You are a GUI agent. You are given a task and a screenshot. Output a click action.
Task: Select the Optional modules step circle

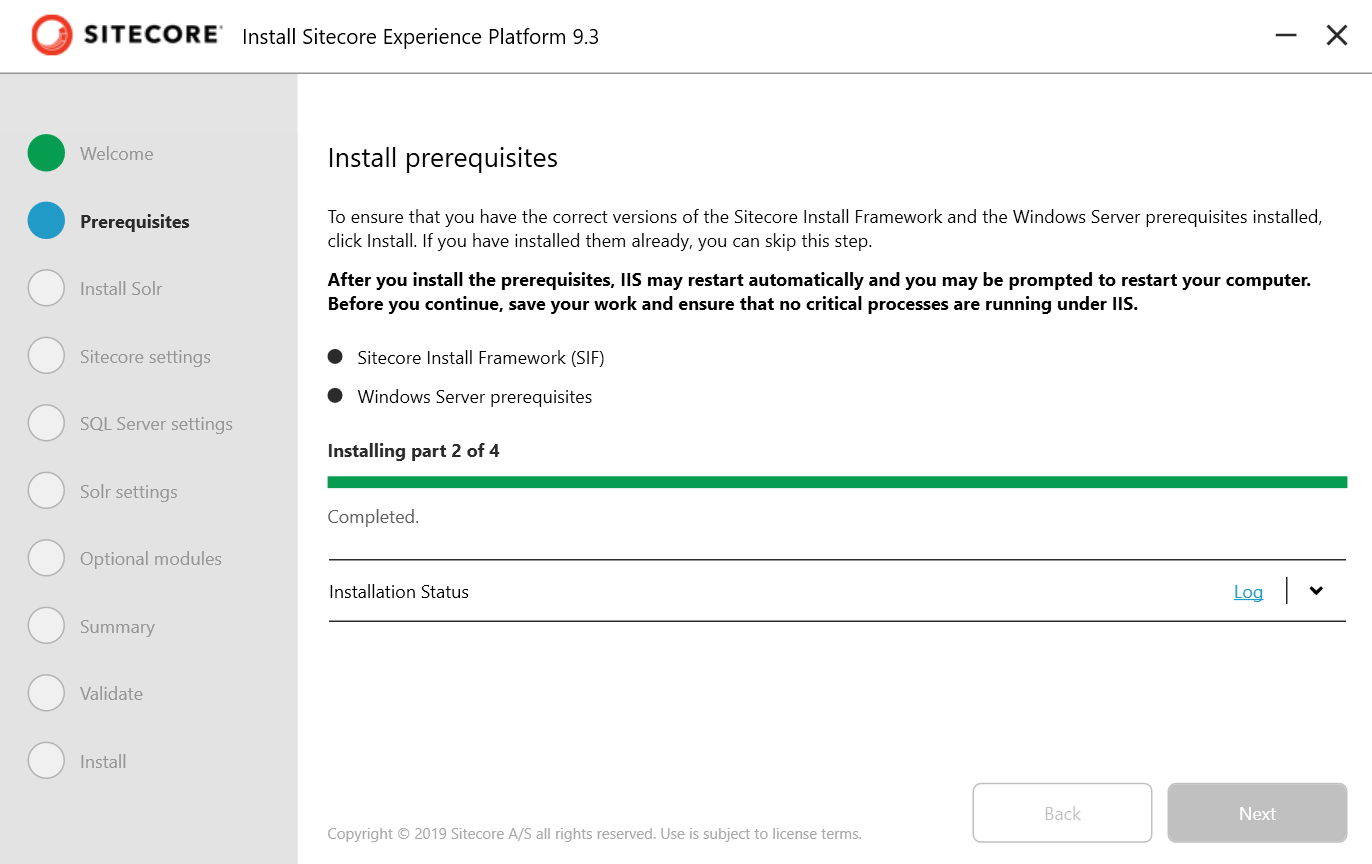[46, 558]
